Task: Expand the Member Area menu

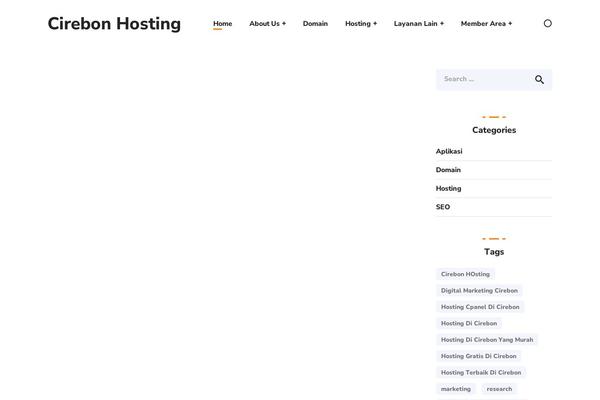Action: click(x=486, y=24)
